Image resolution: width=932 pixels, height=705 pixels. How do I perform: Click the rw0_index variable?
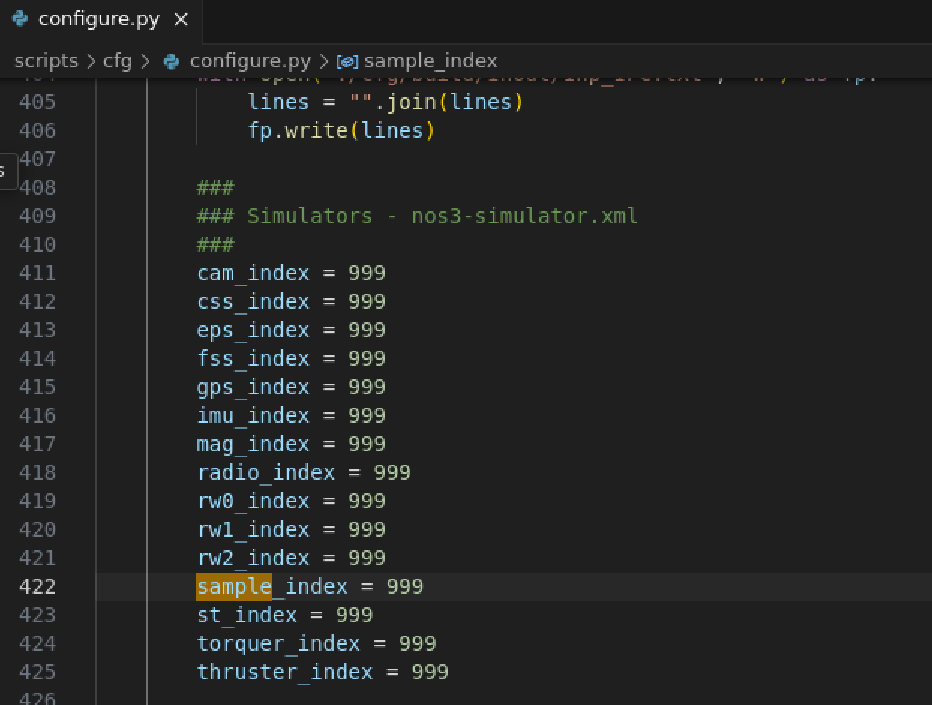(x=253, y=501)
